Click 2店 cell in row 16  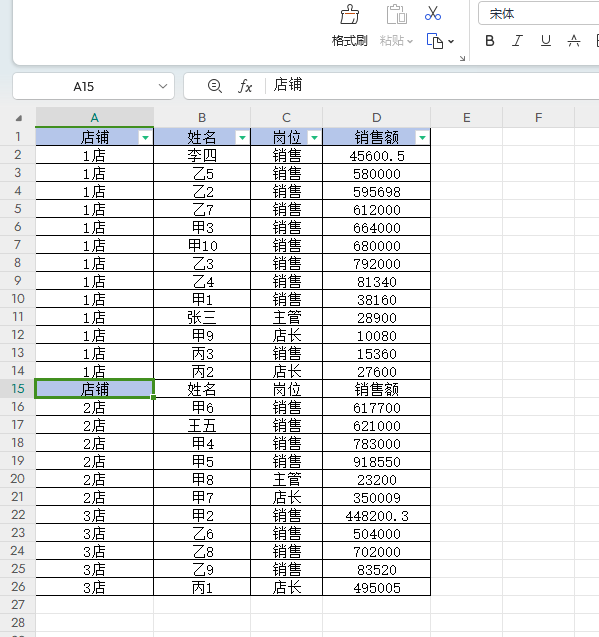[x=95, y=407]
